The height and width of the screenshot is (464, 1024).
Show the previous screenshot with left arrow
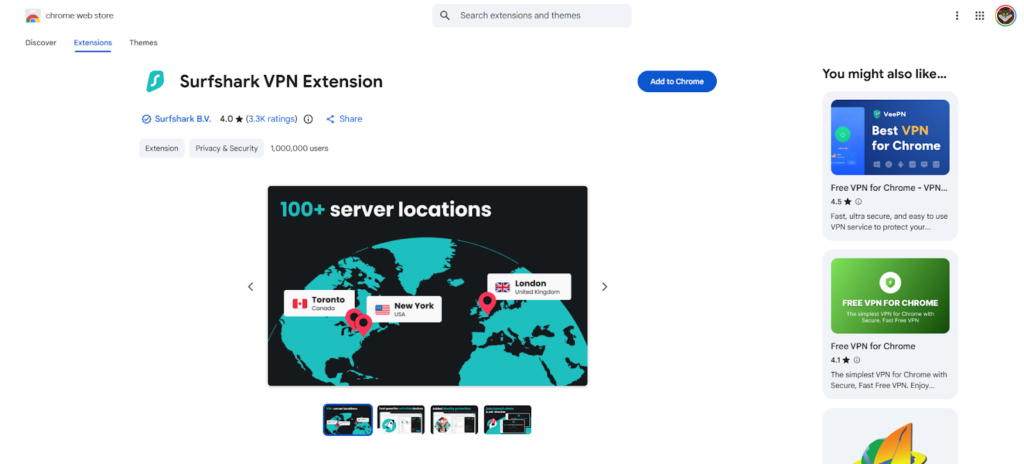pos(250,287)
